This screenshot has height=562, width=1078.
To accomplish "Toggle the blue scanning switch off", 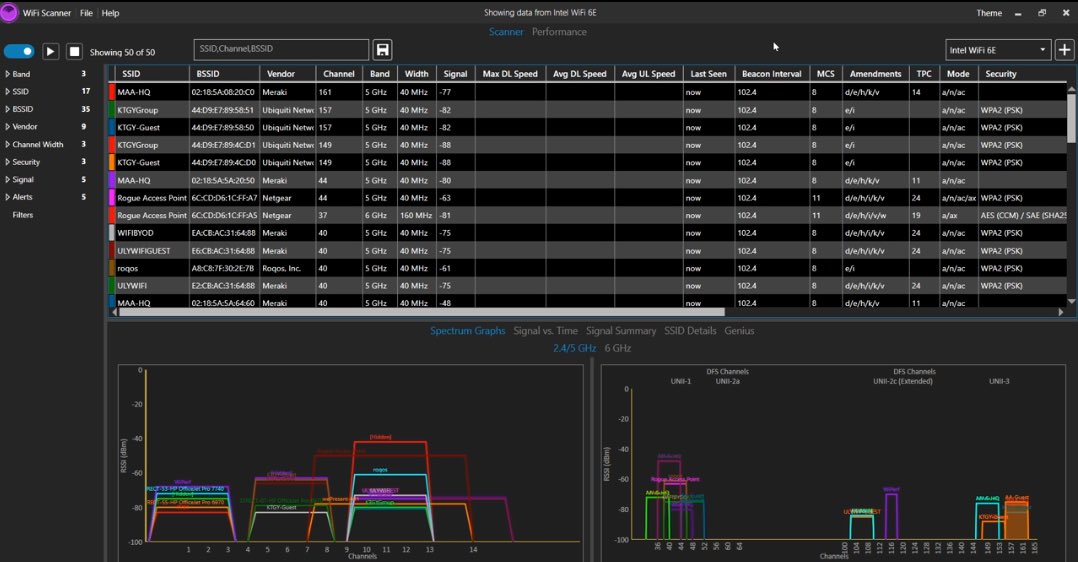I will point(19,52).
